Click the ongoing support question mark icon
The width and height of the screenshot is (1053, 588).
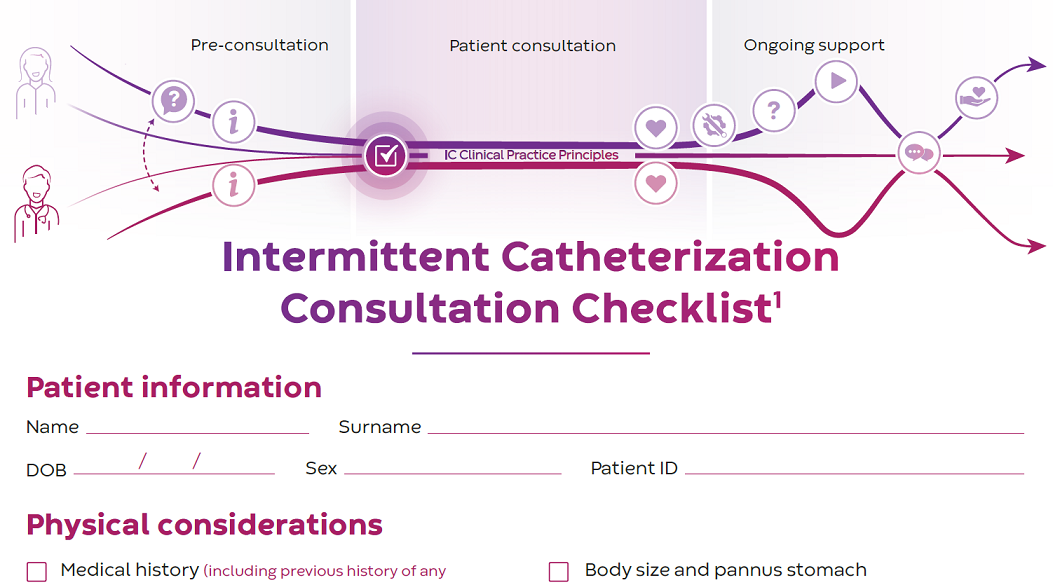point(773,109)
